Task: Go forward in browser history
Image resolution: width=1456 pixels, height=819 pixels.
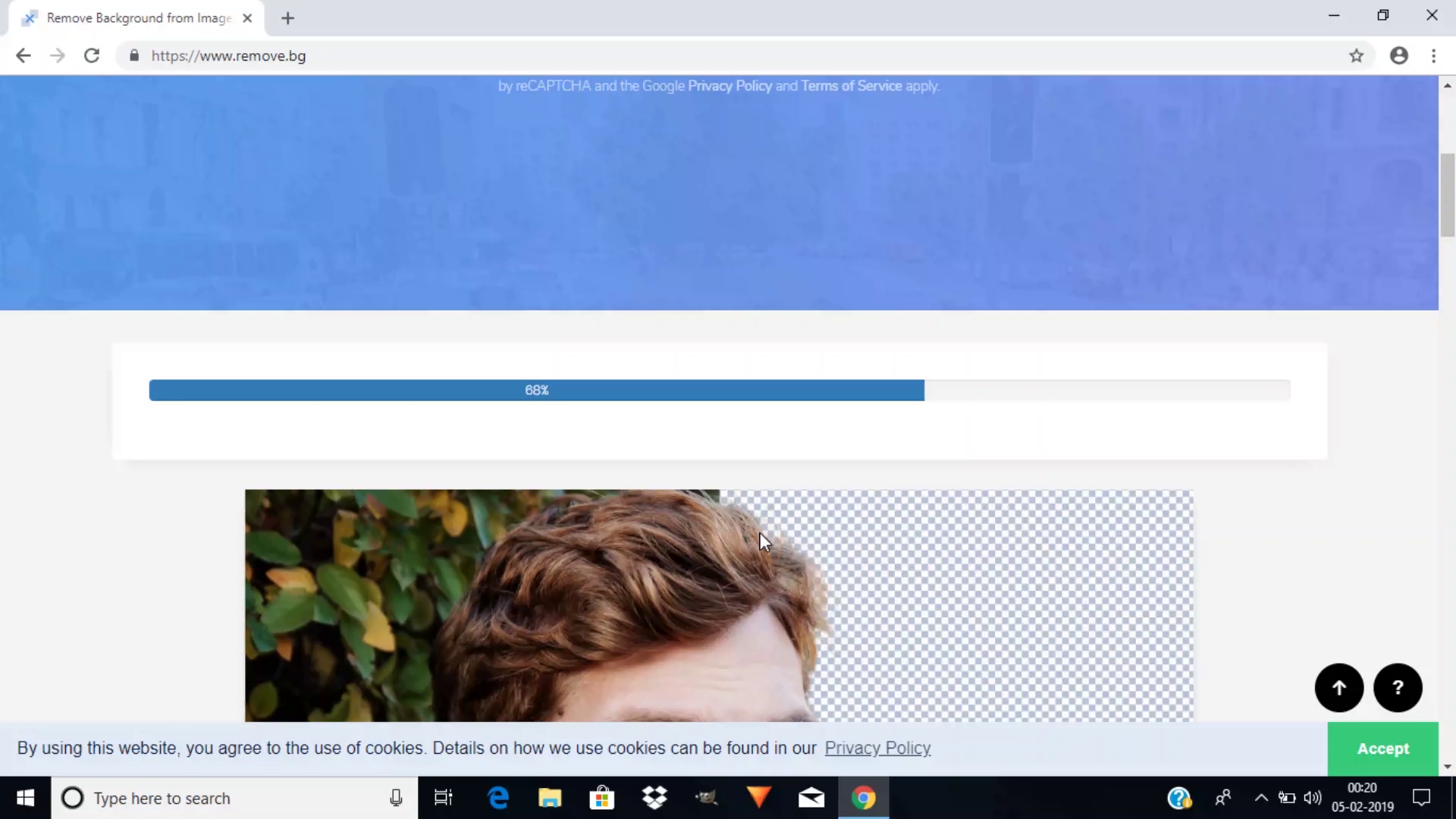Action: click(58, 55)
